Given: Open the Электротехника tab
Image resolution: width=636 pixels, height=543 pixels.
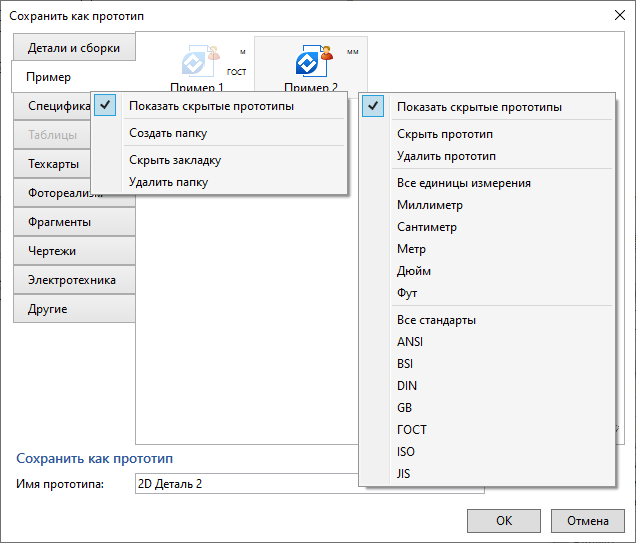Looking at the screenshot, I should click(72, 280).
